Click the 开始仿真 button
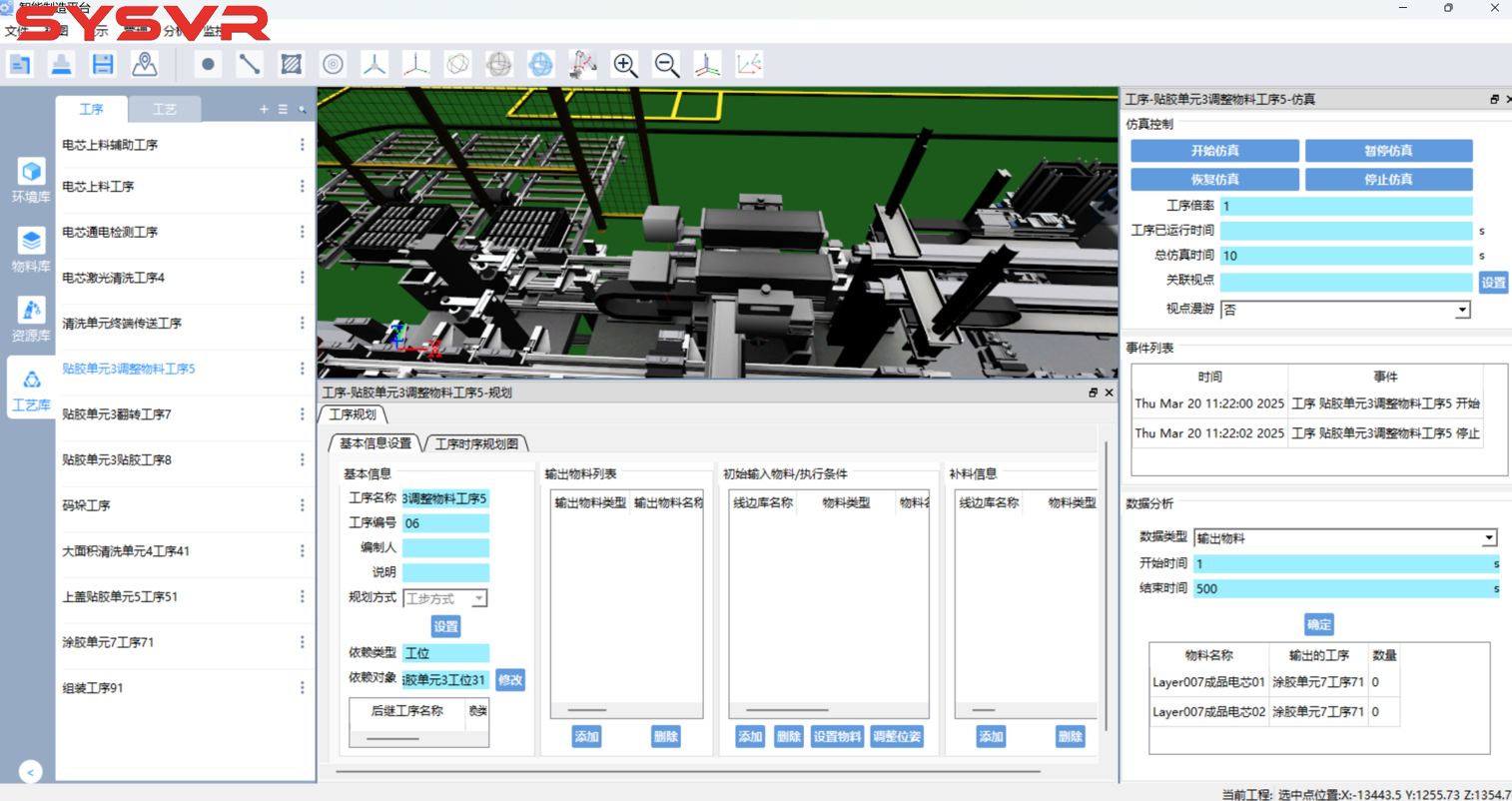Screen dimensions: 1512x801 tap(1214, 151)
